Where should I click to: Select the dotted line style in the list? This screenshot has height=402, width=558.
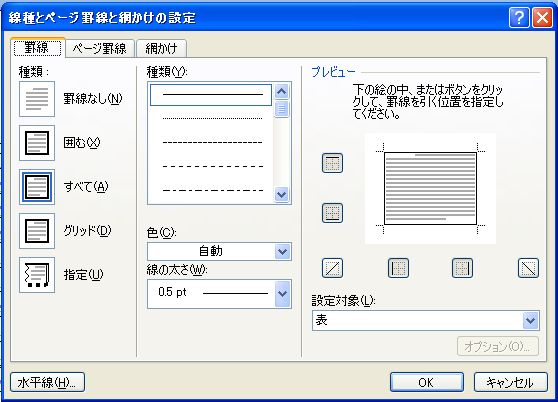click(212, 118)
